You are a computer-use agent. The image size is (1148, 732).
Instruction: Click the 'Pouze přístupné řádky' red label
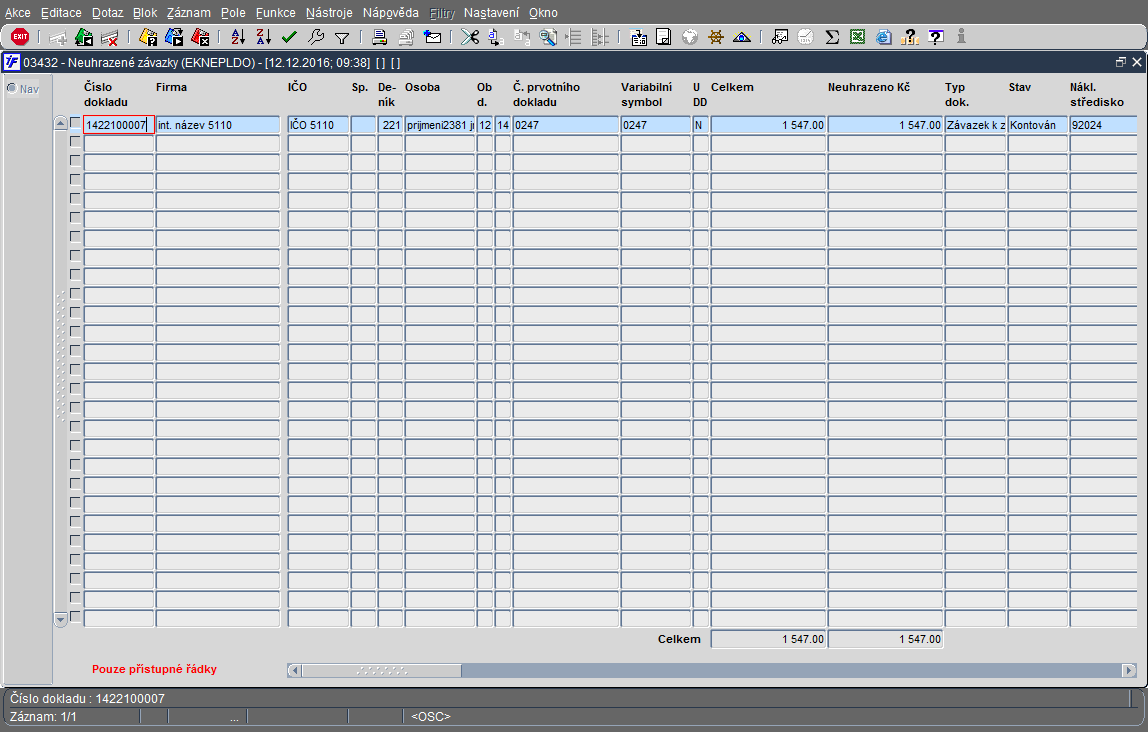pos(154,669)
